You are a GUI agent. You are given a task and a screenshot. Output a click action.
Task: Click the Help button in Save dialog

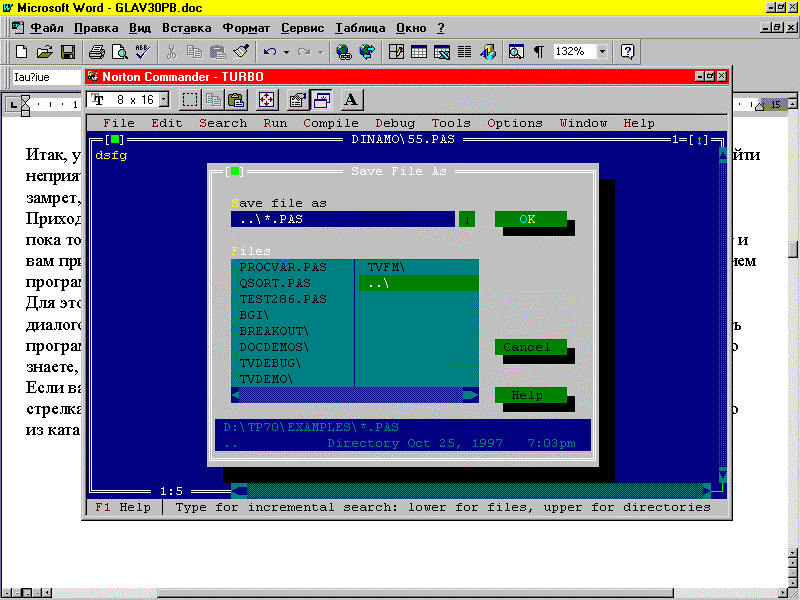531,395
